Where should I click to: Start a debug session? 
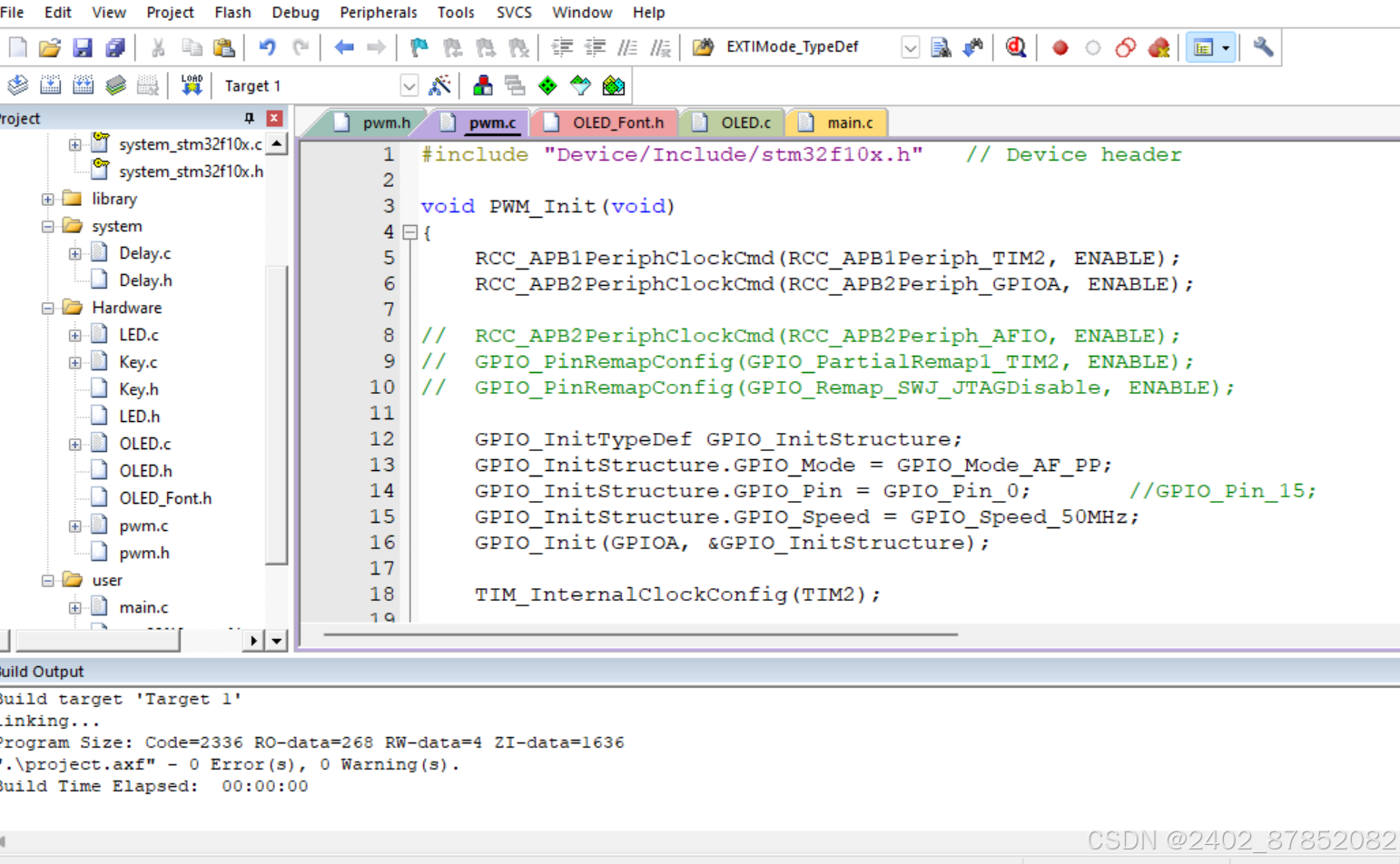[1015, 46]
